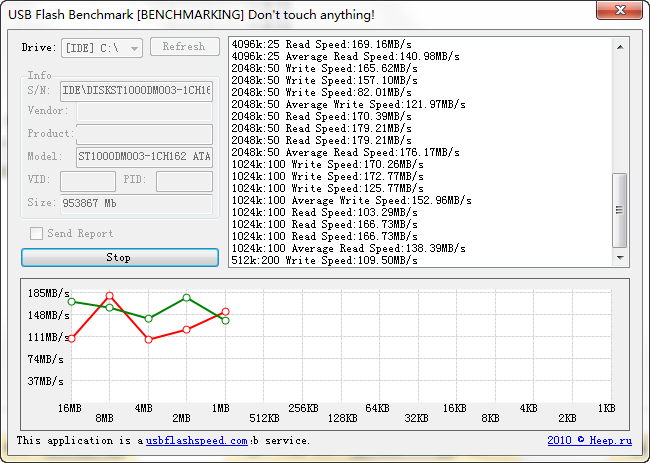Click the Stop benchmark button
Screen dimensions: 650x463
[x=120, y=257]
